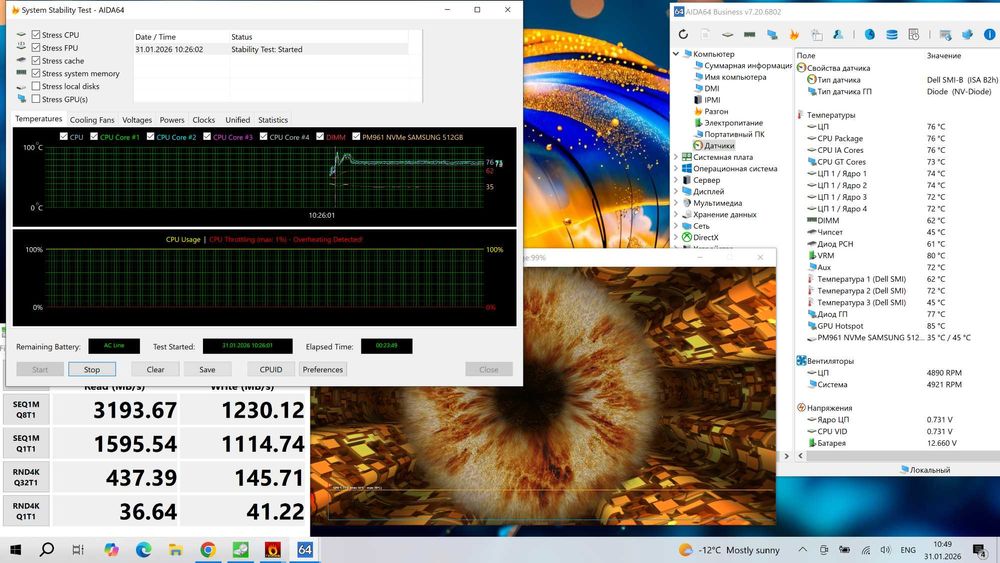Viewport: 1000px width, 563px height.
Task: Switch to Cooling Fans tab
Action: coord(92,120)
